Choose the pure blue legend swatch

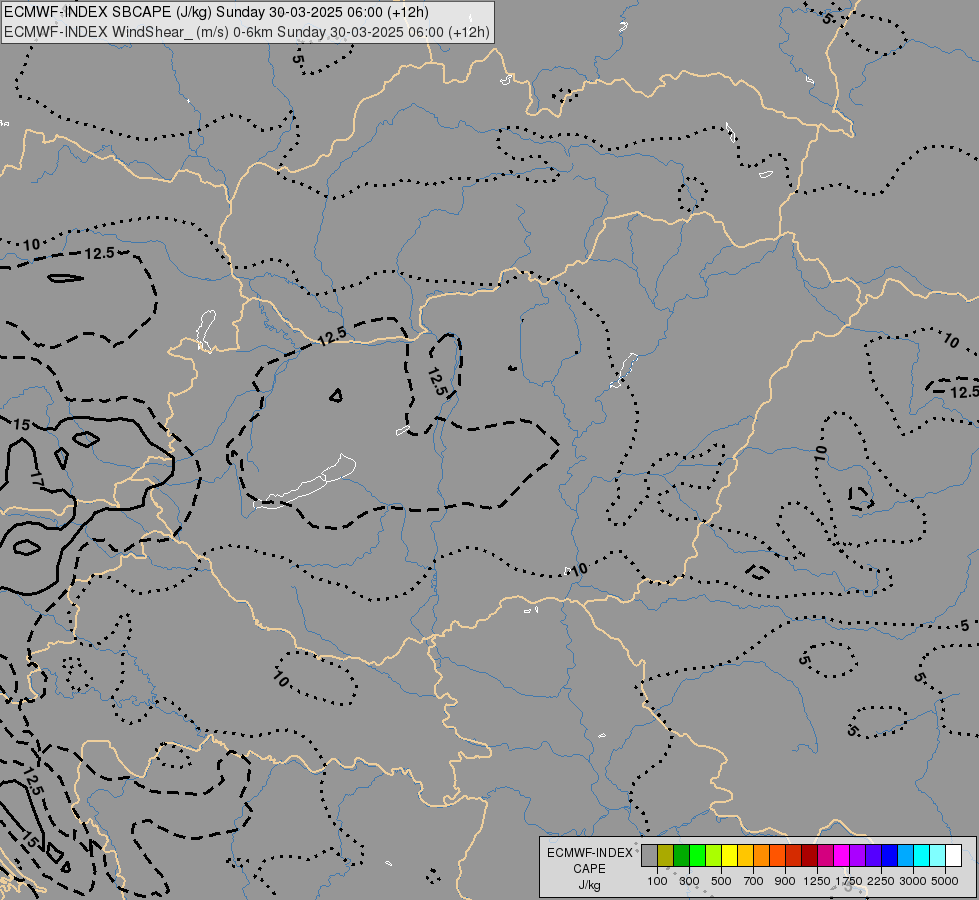tap(890, 856)
